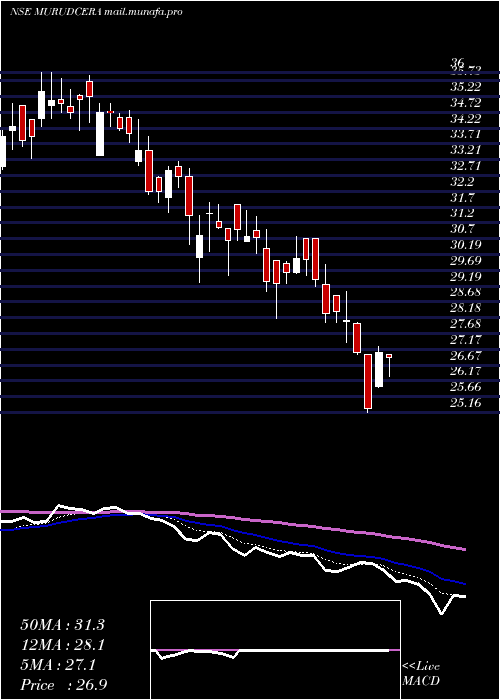The image size is (500, 700).
Task: Select the 28.68 price axis label
Action: 466,292
